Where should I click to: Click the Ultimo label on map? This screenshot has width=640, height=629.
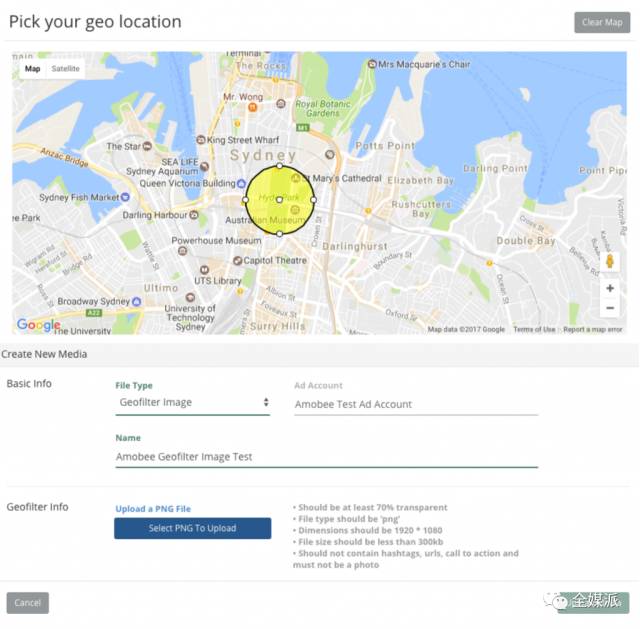[161, 288]
